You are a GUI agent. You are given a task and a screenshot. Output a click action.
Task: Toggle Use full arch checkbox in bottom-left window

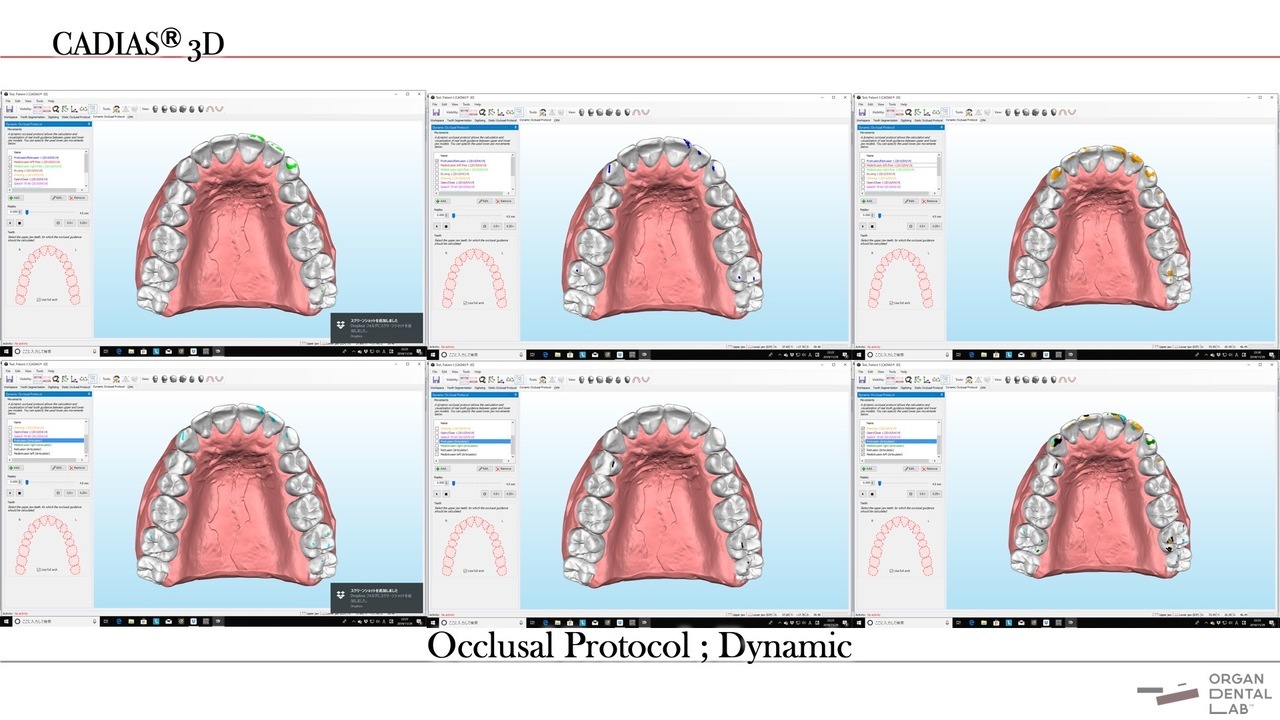[39, 570]
